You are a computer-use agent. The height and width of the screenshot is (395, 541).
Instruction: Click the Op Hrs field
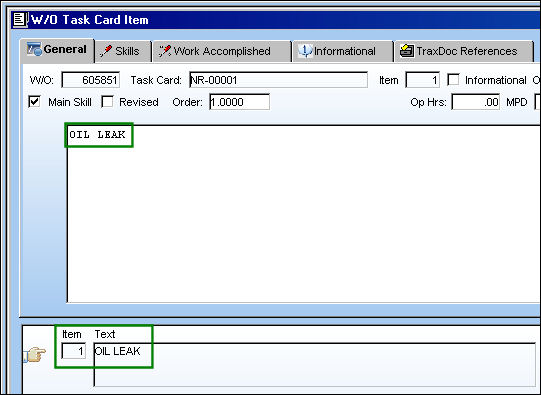(476, 102)
